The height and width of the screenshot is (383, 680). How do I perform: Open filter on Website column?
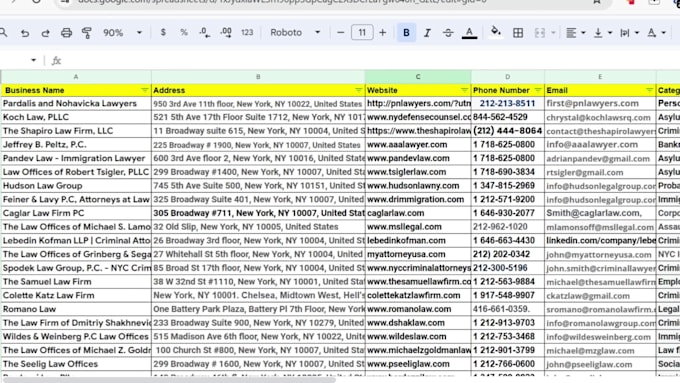[x=464, y=90]
